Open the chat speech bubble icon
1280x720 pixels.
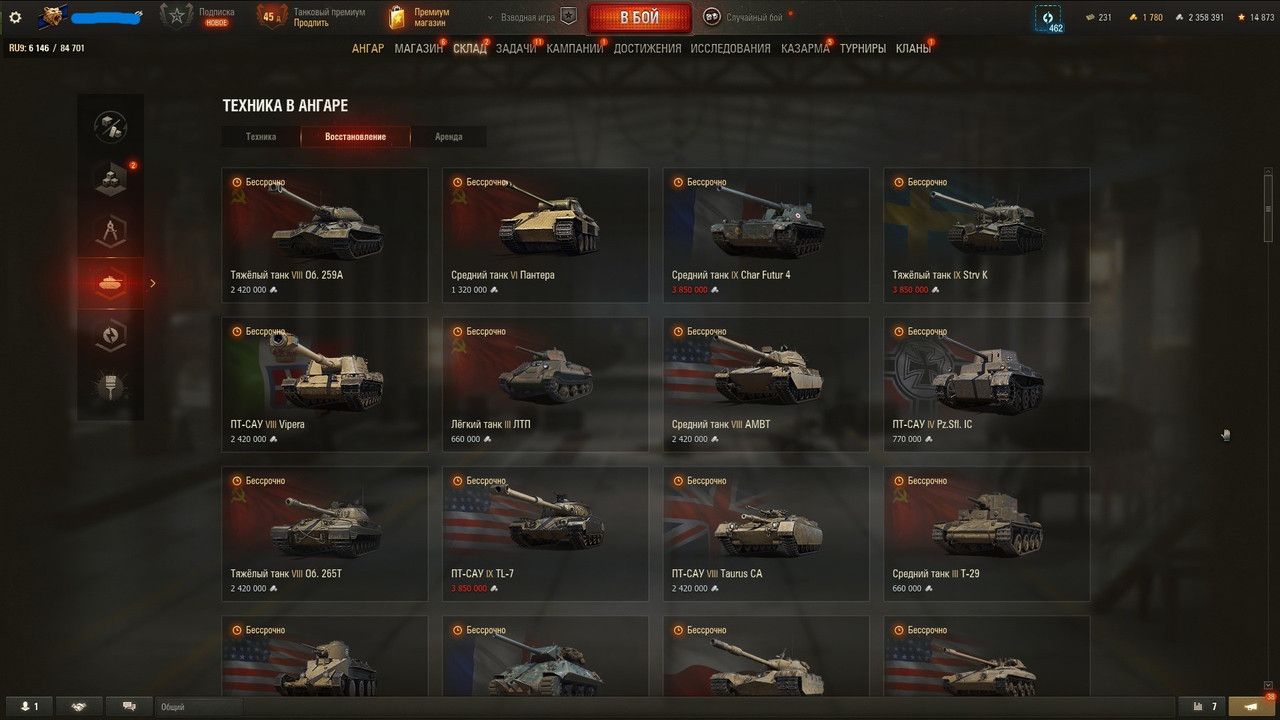point(129,706)
